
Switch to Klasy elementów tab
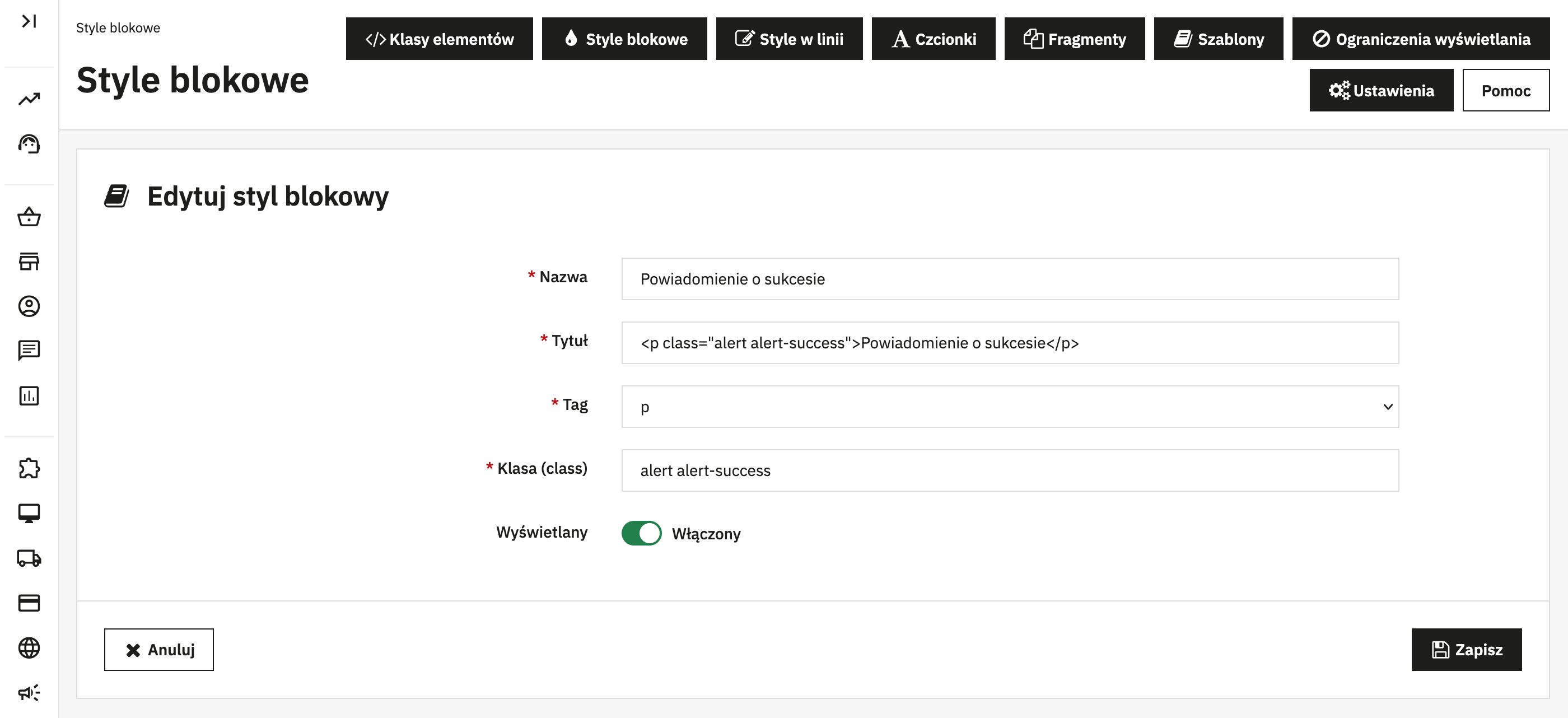click(x=439, y=39)
